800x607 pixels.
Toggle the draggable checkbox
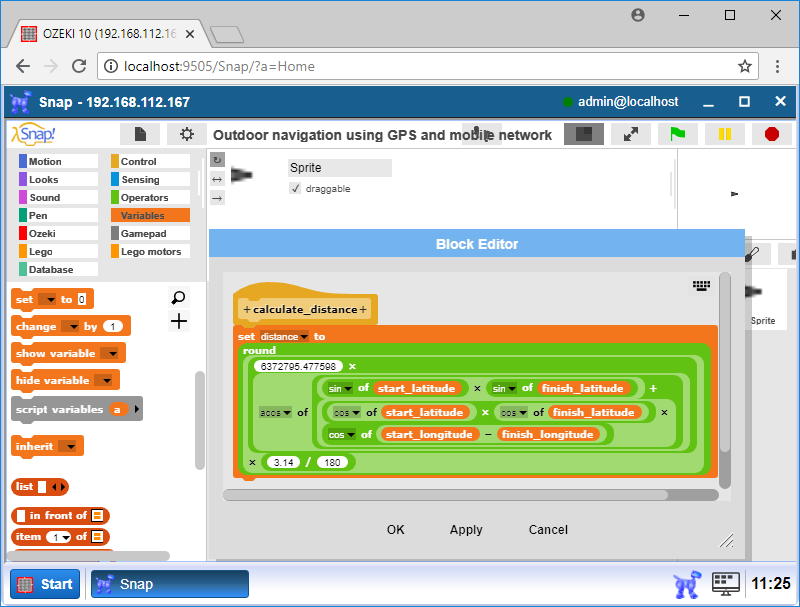pos(295,189)
